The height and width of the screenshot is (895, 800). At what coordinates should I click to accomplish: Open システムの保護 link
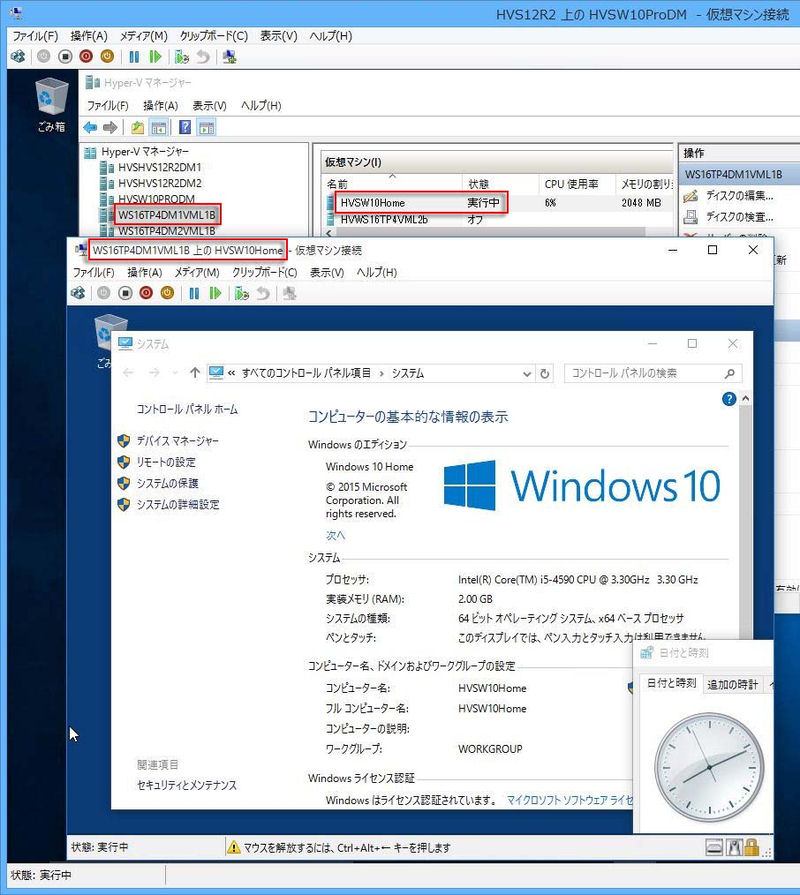point(167,483)
